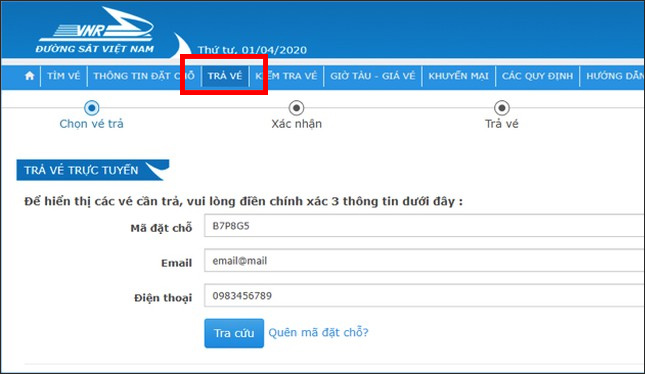Click the Email field label

tap(176, 263)
